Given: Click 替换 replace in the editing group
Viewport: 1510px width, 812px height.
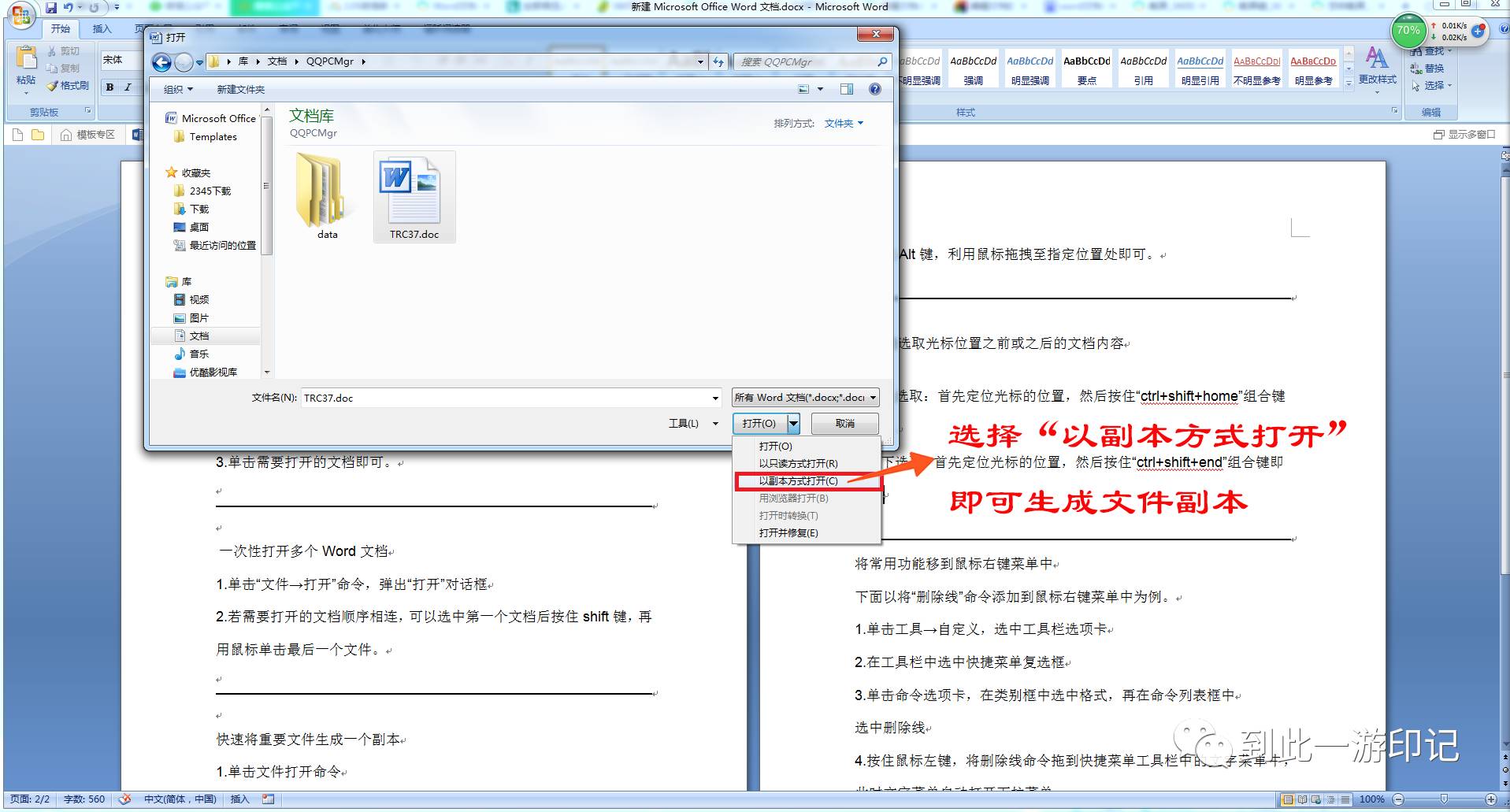Looking at the screenshot, I should tap(1427, 69).
